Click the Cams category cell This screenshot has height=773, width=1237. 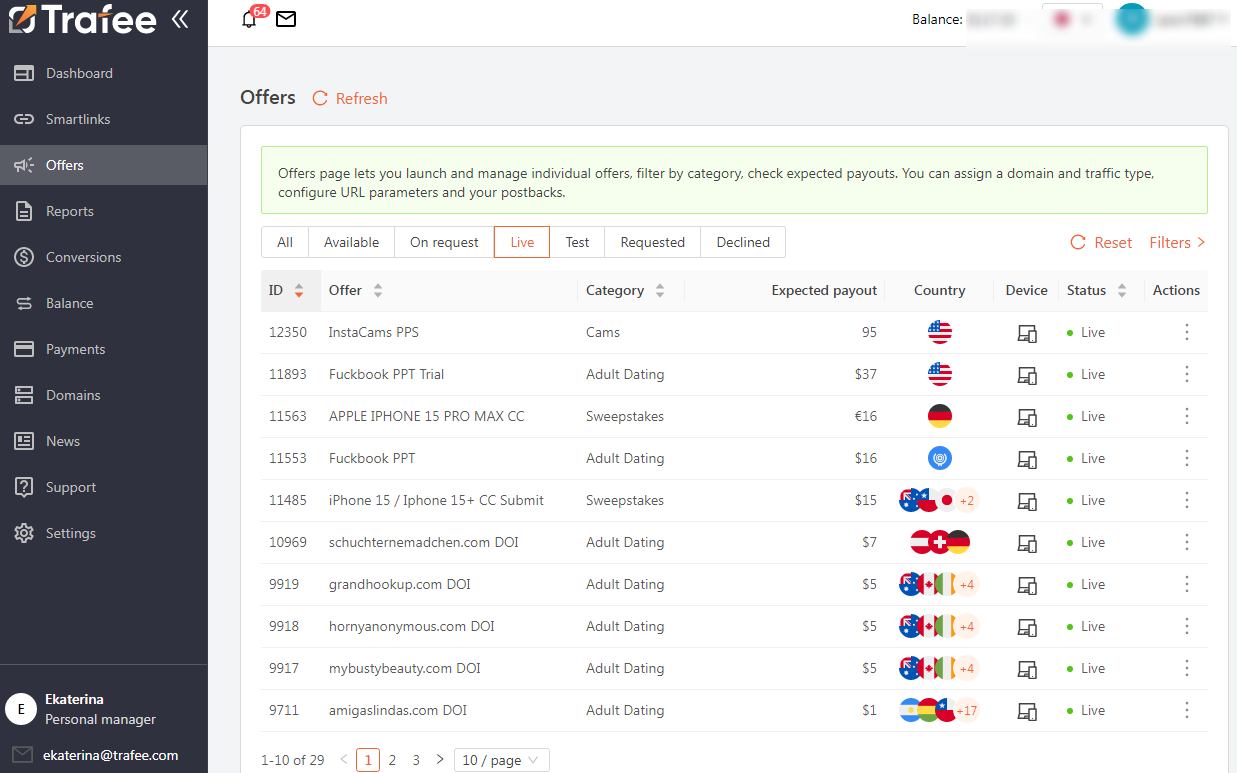point(603,332)
